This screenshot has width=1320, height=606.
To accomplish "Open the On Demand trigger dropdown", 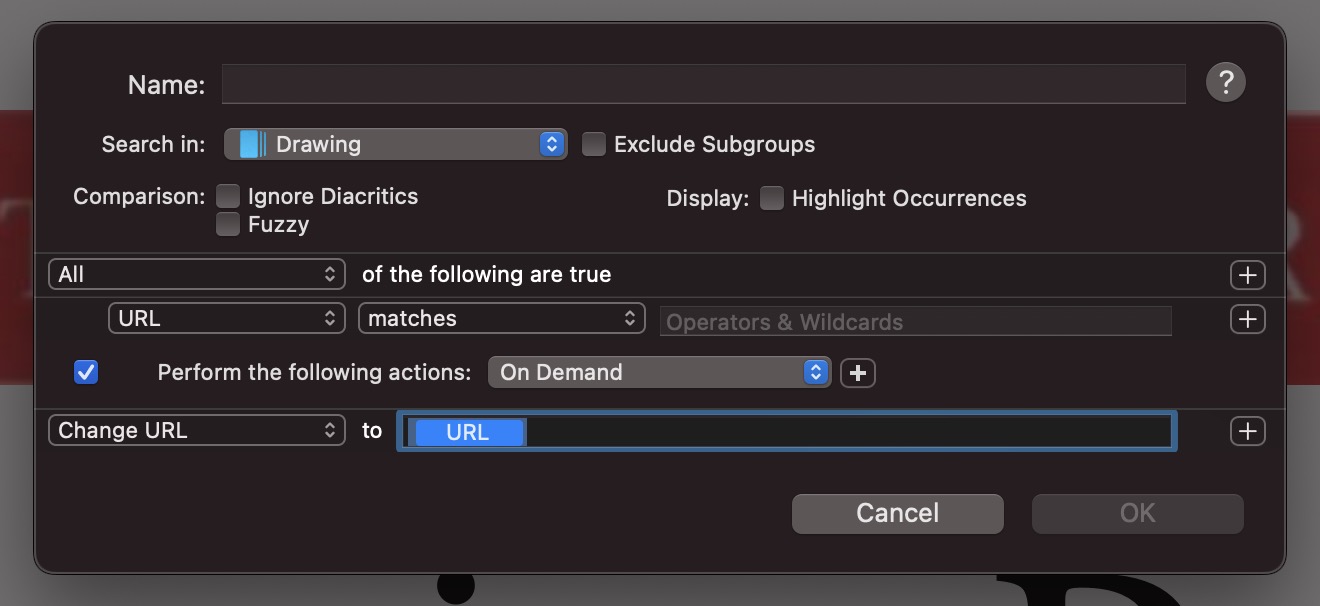I will point(658,373).
